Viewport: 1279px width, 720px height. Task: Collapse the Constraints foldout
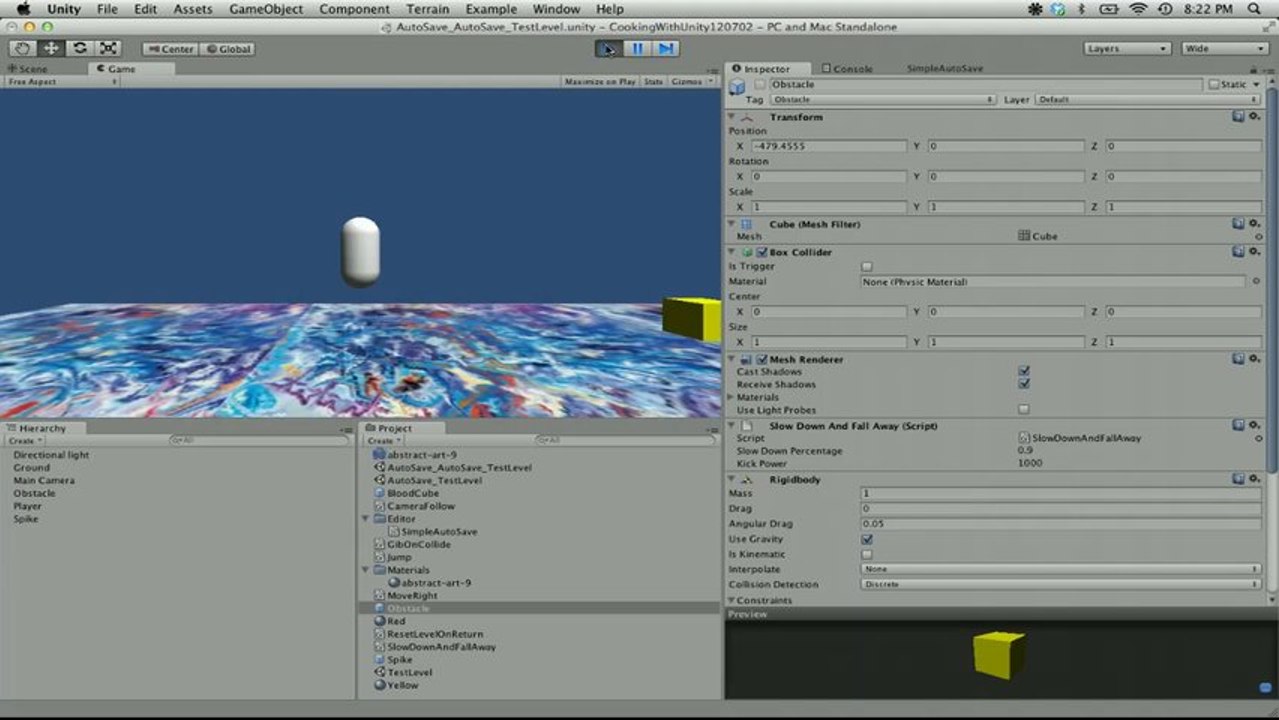pyautogui.click(x=732, y=600)
